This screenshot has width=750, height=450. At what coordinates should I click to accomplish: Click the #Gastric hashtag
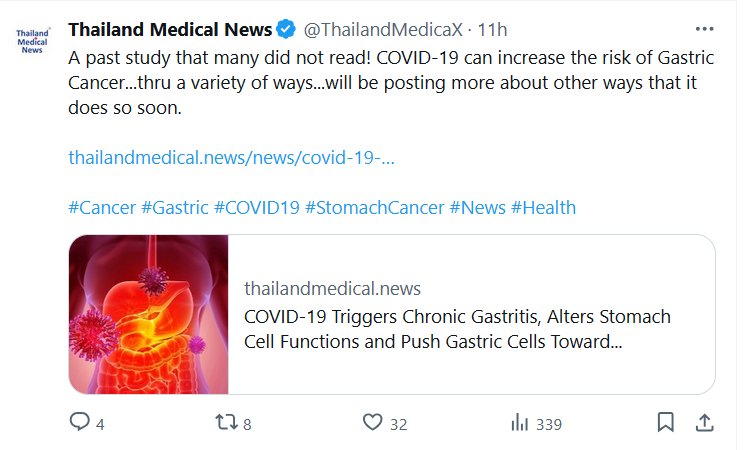click(x=175, y=208)
